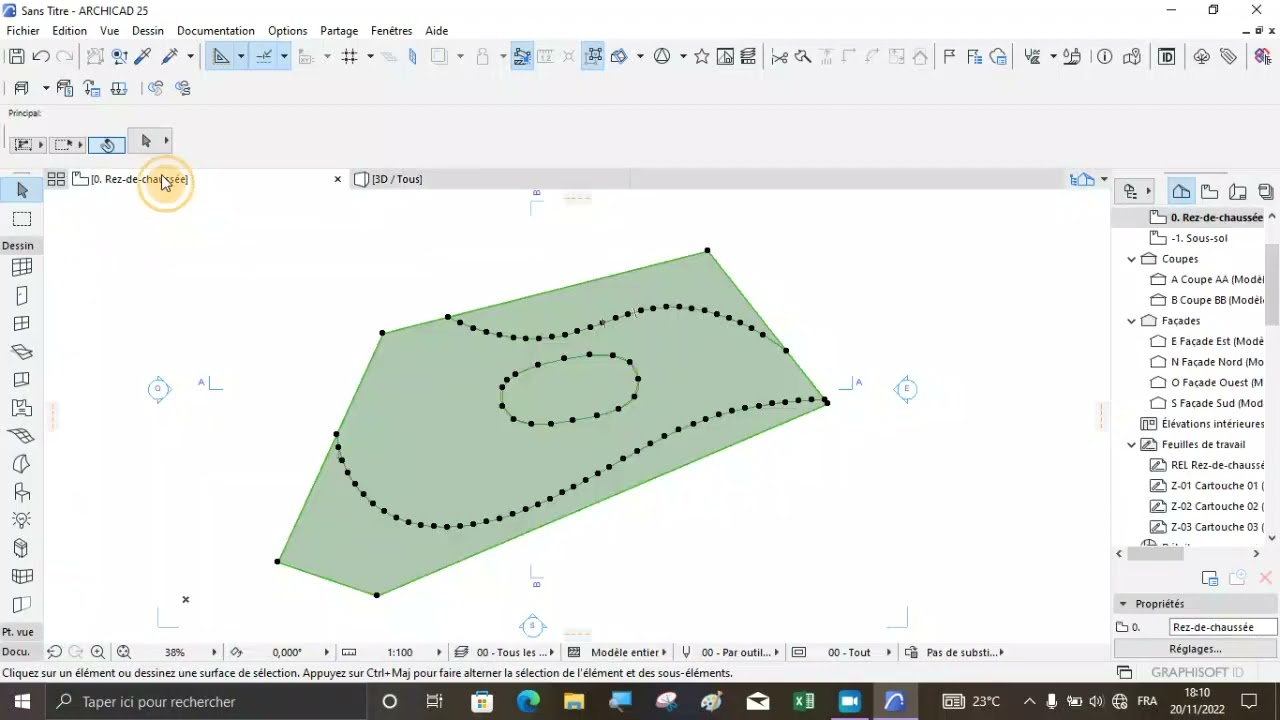Open the snap points options dropdown arrow
1280x720 pixels.
(284, 57)
